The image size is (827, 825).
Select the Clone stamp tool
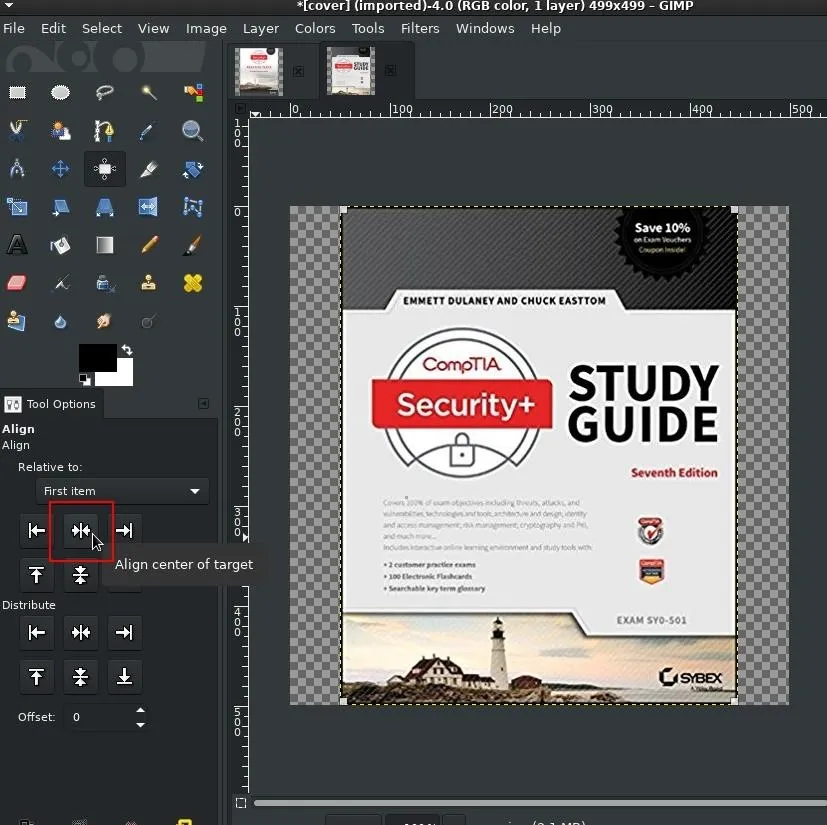click(149, 283)
